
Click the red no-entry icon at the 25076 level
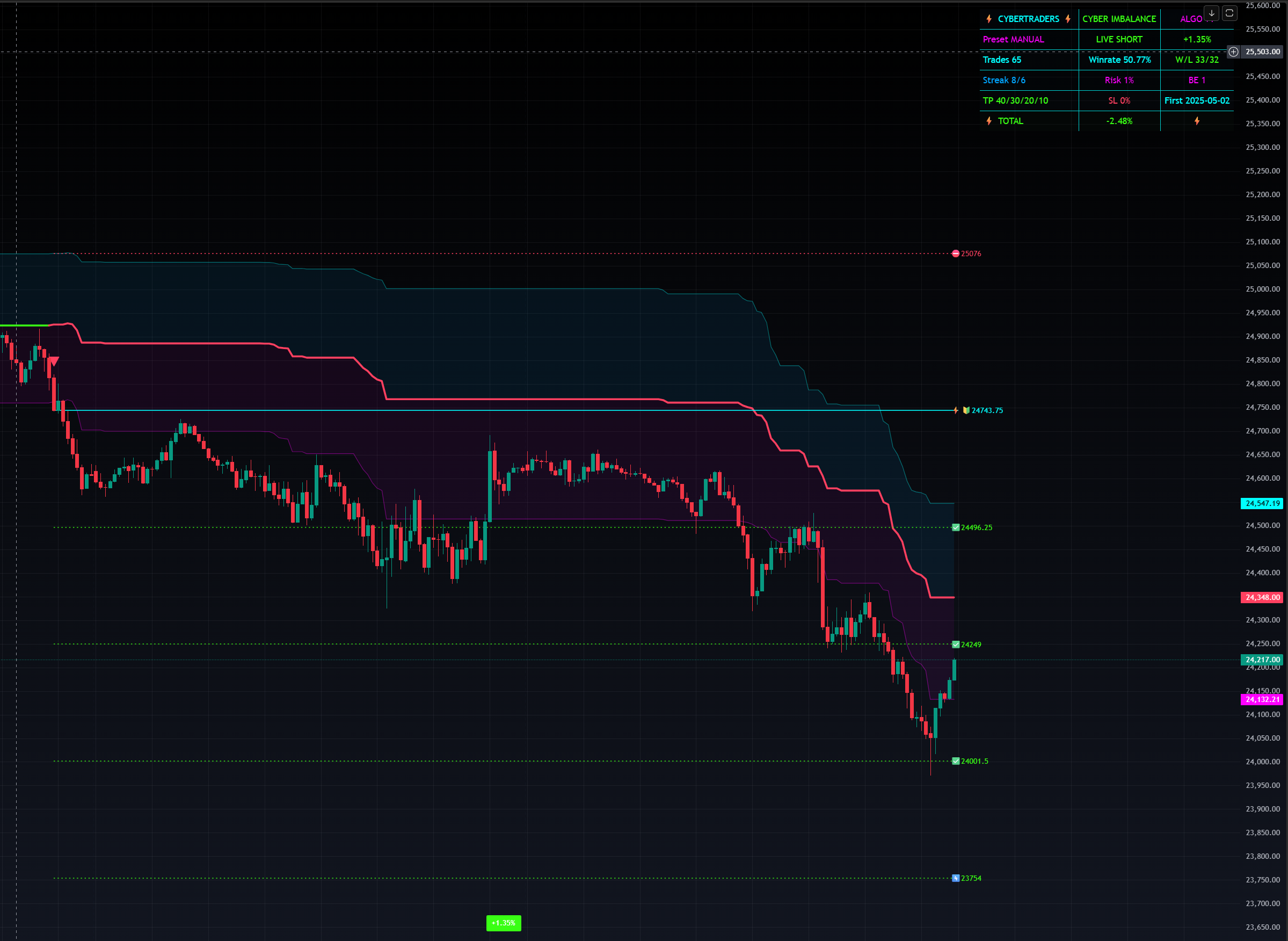pyautogui.click(x=956, y=254)
